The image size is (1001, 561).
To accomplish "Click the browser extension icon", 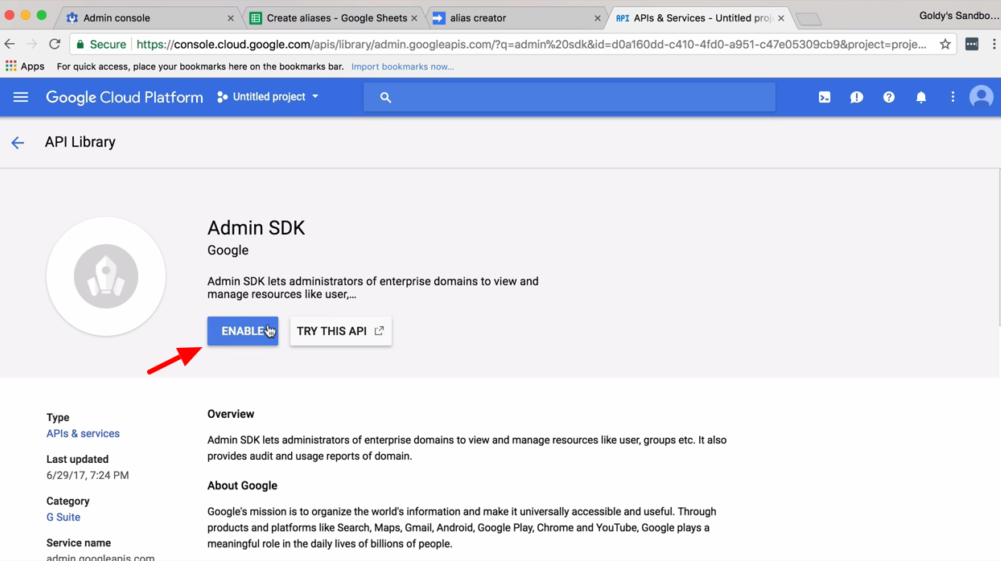I will coord(972,44).
